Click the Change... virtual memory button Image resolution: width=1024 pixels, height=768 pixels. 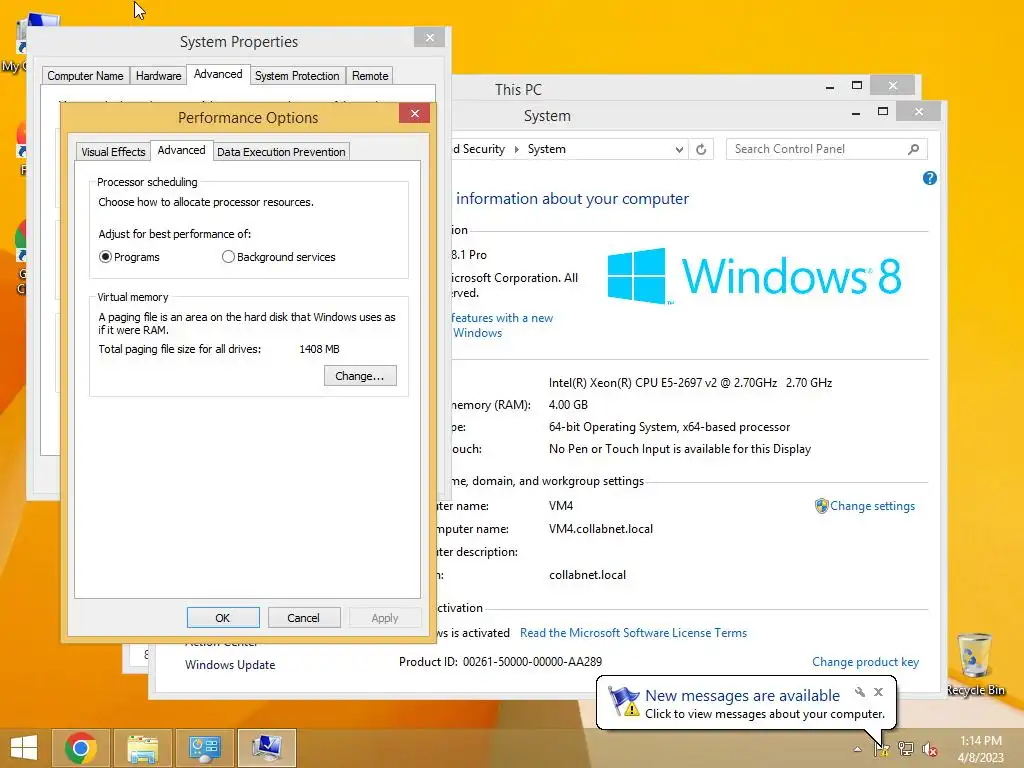[x=360, y=376]
